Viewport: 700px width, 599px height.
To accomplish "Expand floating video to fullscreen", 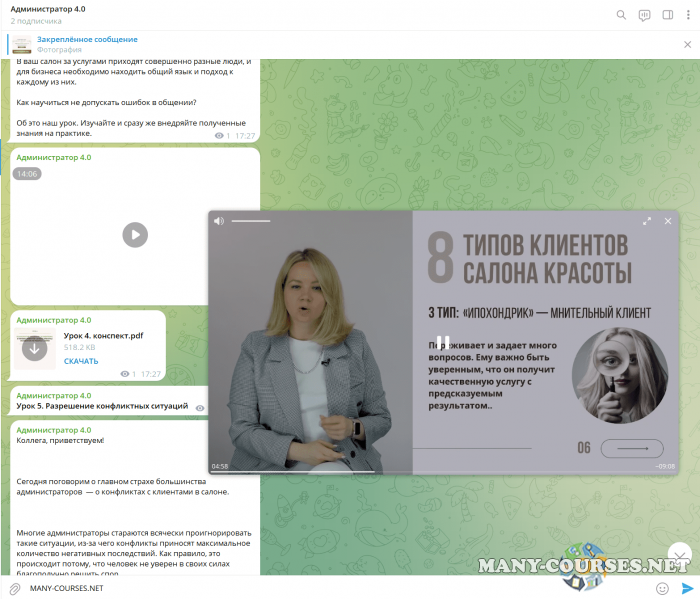I will click(647, 221).
